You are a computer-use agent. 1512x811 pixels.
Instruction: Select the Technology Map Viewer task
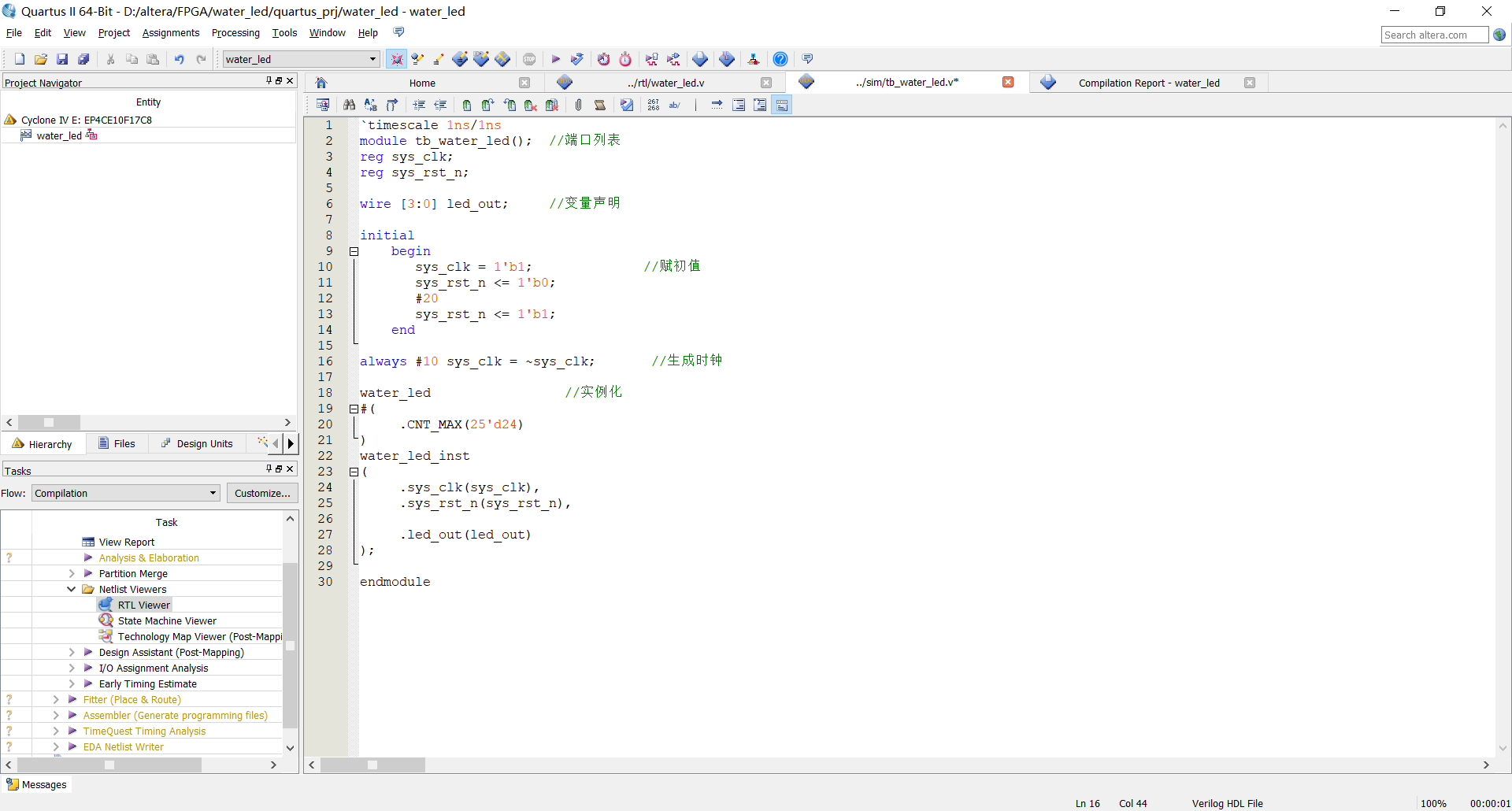click(x=200, y=637)
